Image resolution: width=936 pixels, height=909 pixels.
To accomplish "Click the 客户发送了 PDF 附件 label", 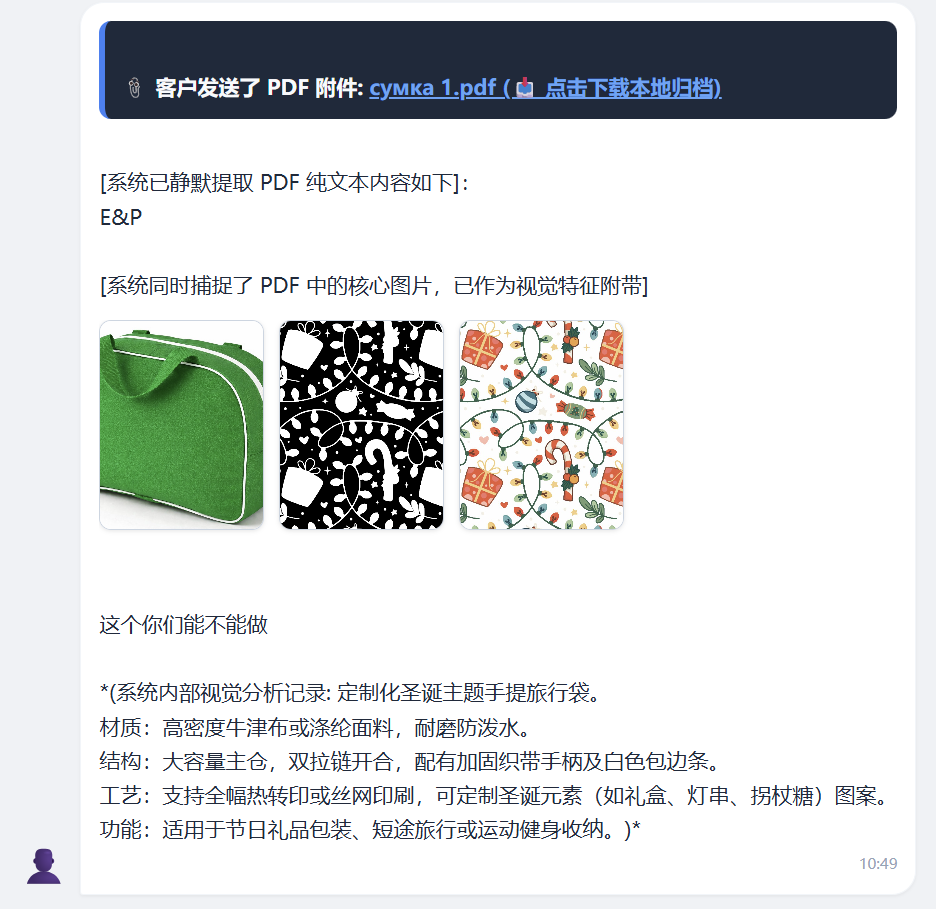I will pyautogui.click(x=259, y=88).
